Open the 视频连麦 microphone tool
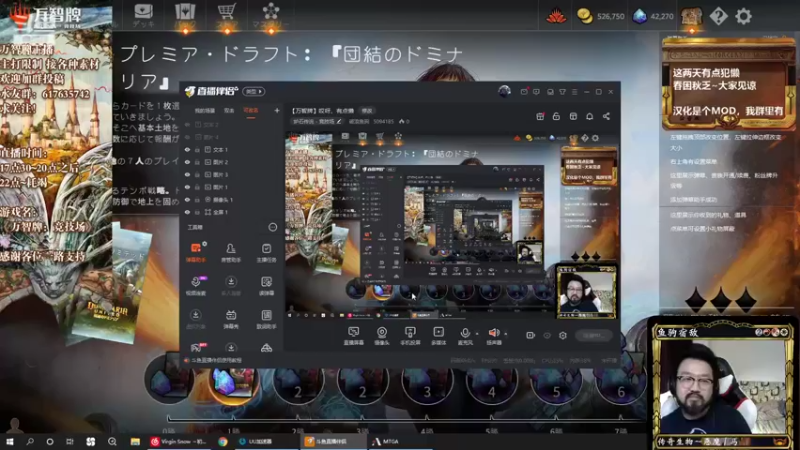The image size is (800, 450). (x=196, y=286)
